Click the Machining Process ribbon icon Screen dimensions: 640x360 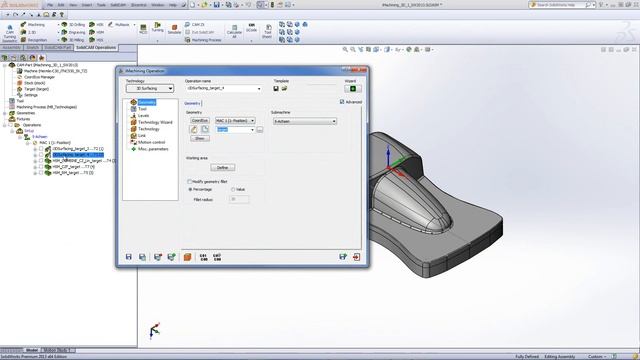[203, 40]
